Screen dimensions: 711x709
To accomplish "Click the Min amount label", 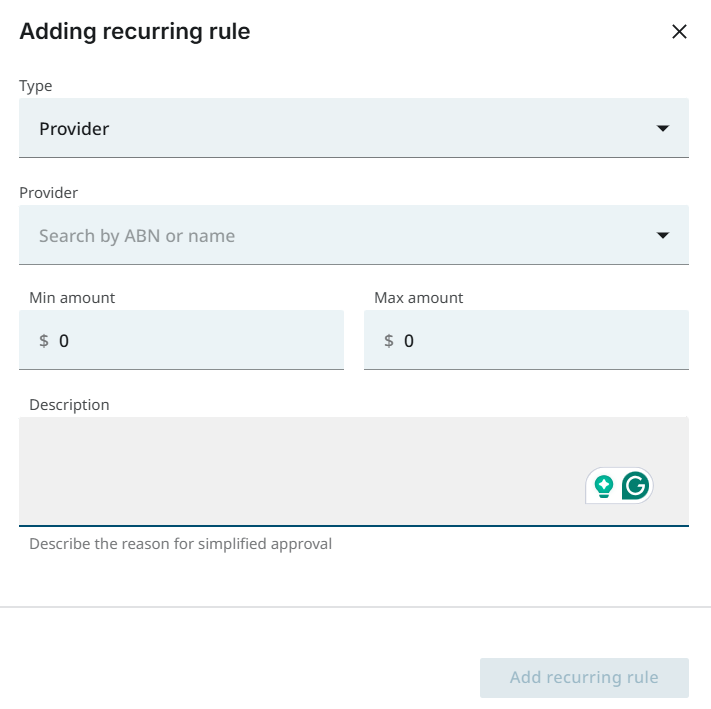I will point(72,298).
